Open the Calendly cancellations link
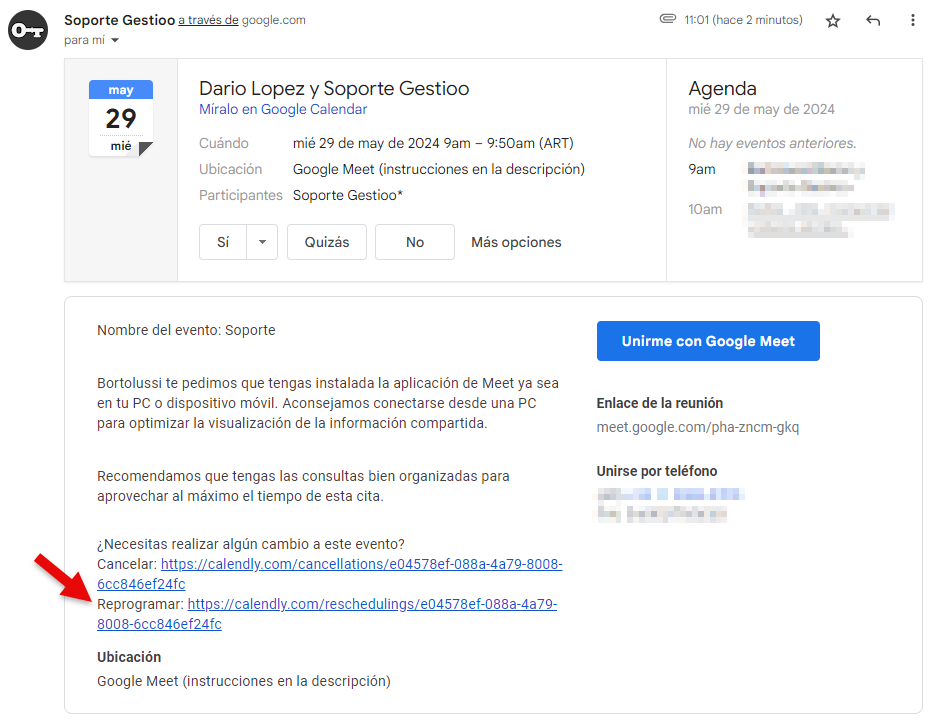This screenshot has width=935, height=723. coord(330,574)
